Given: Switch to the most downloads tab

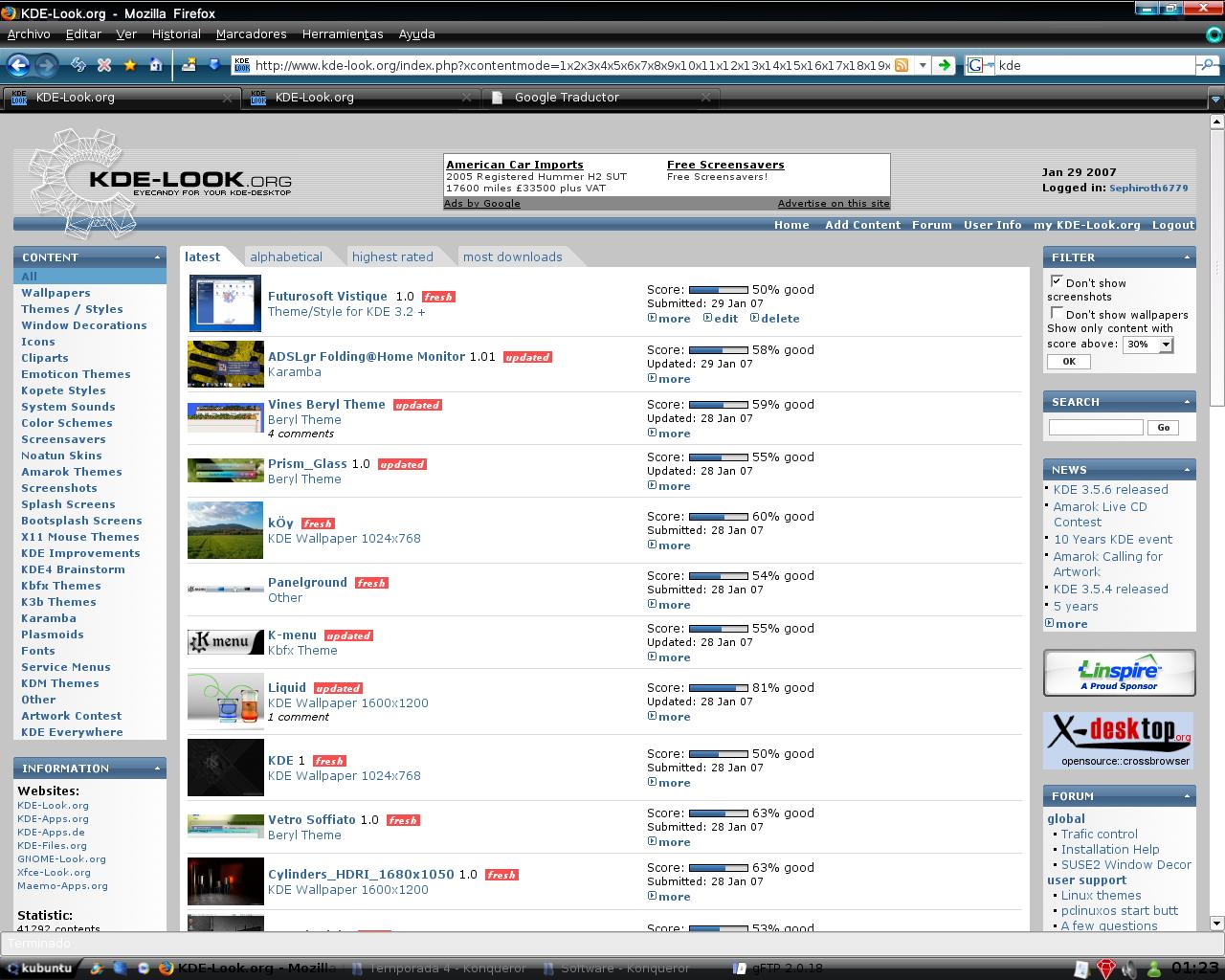Looking at the screenshot, I should pos(512,256).
